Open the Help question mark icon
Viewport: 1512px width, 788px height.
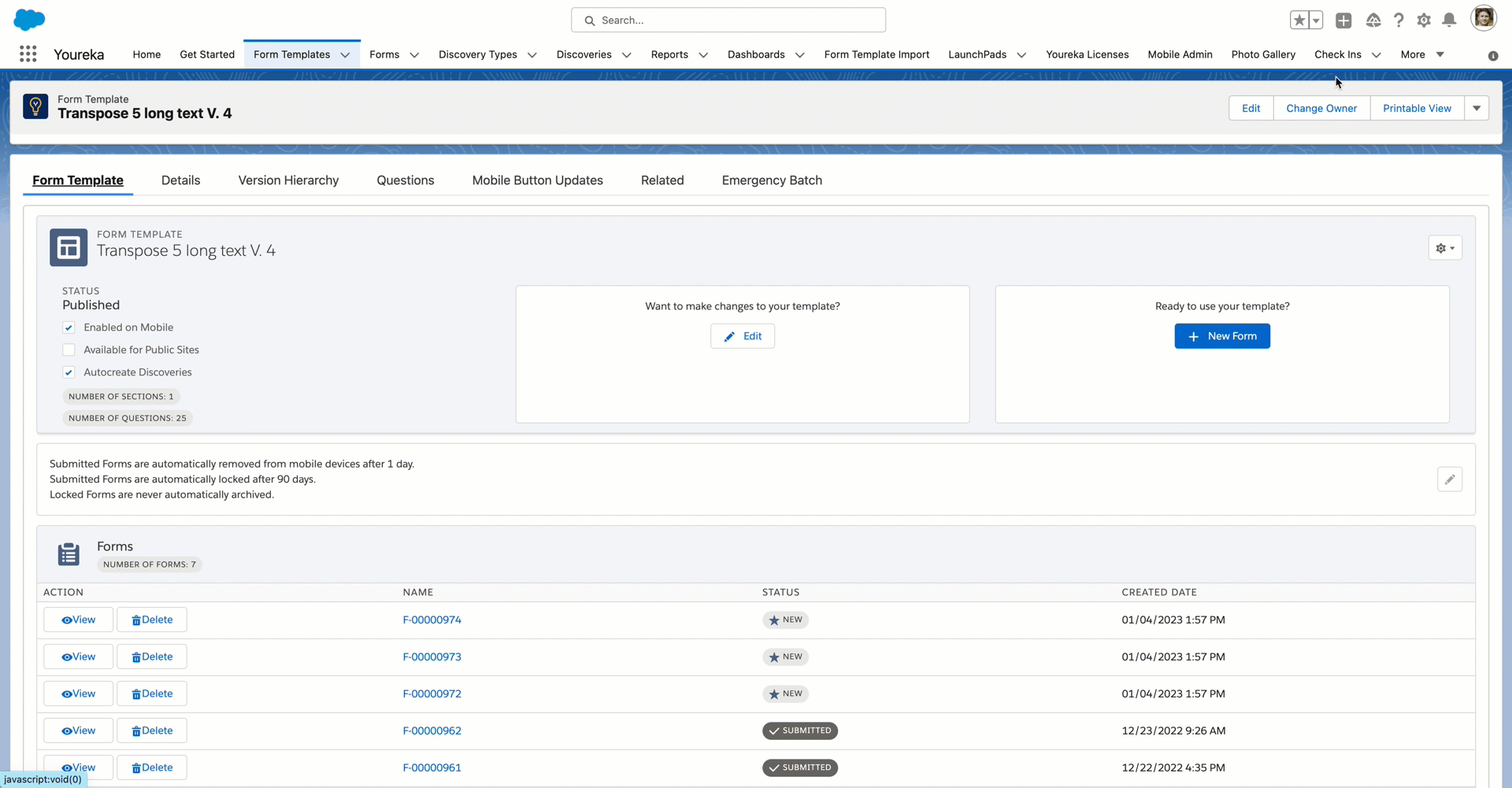tap(1399, 20)
